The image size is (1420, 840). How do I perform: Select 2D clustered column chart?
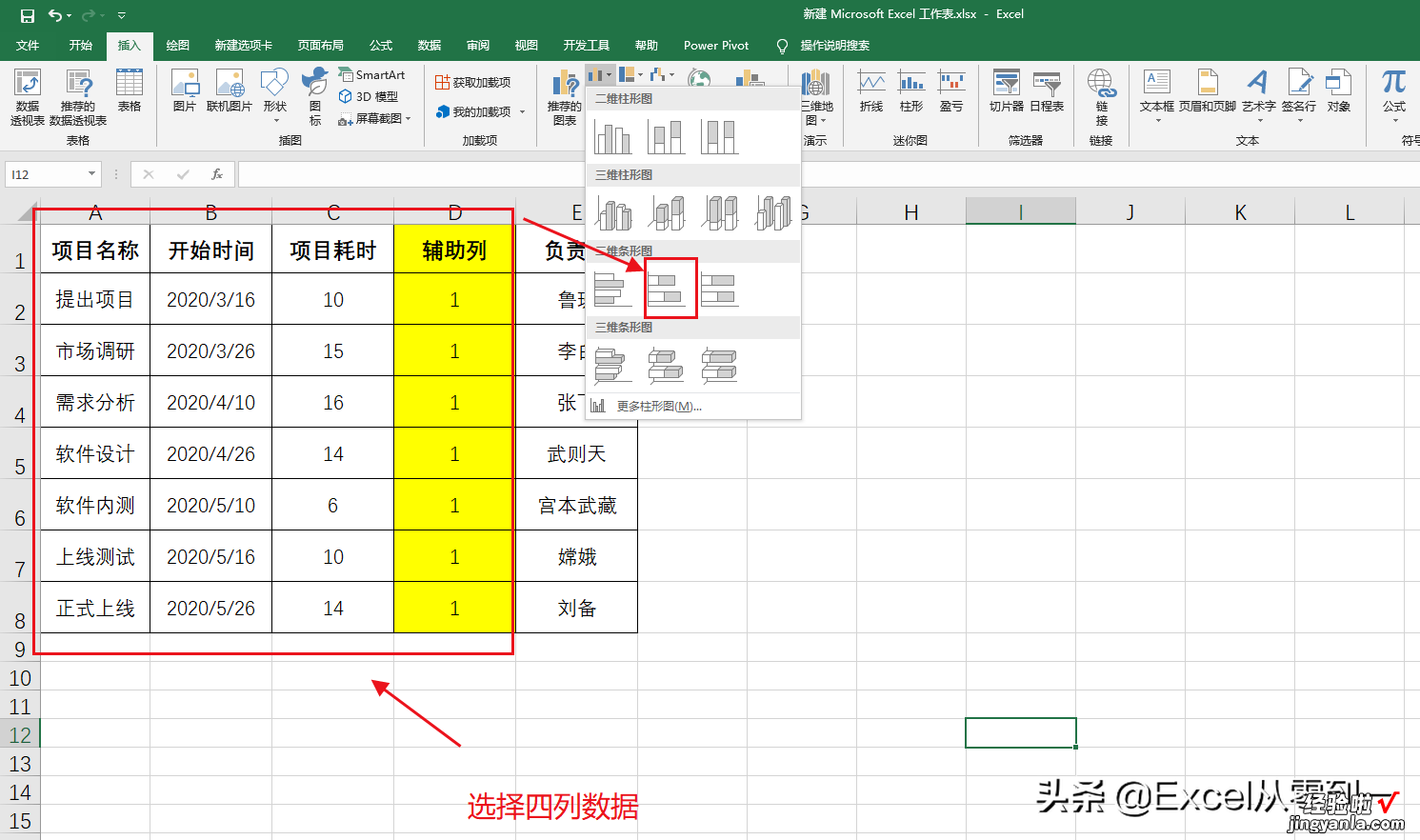tap(613, 137)
